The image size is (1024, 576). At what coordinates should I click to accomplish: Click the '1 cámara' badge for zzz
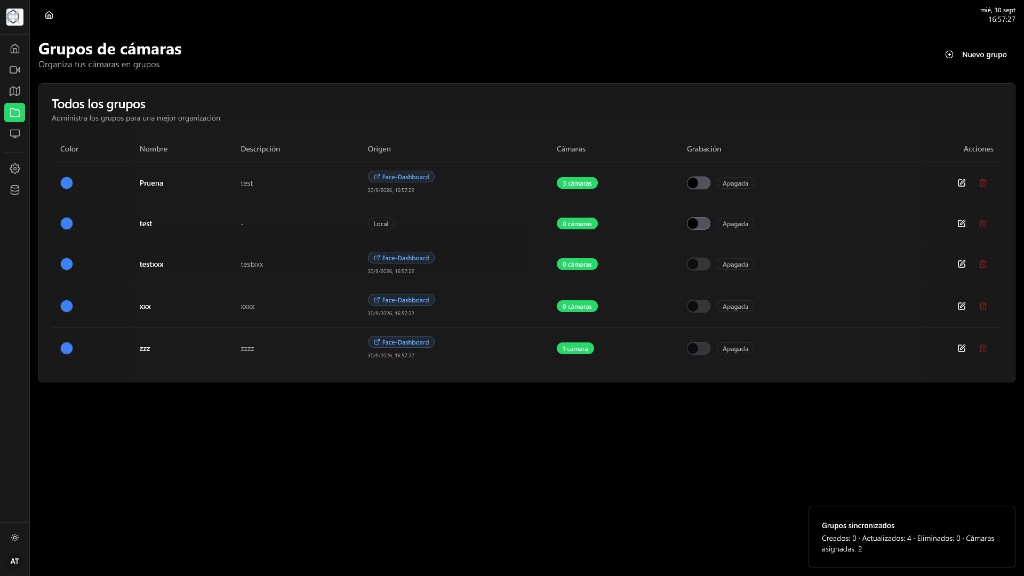point(575,348)
